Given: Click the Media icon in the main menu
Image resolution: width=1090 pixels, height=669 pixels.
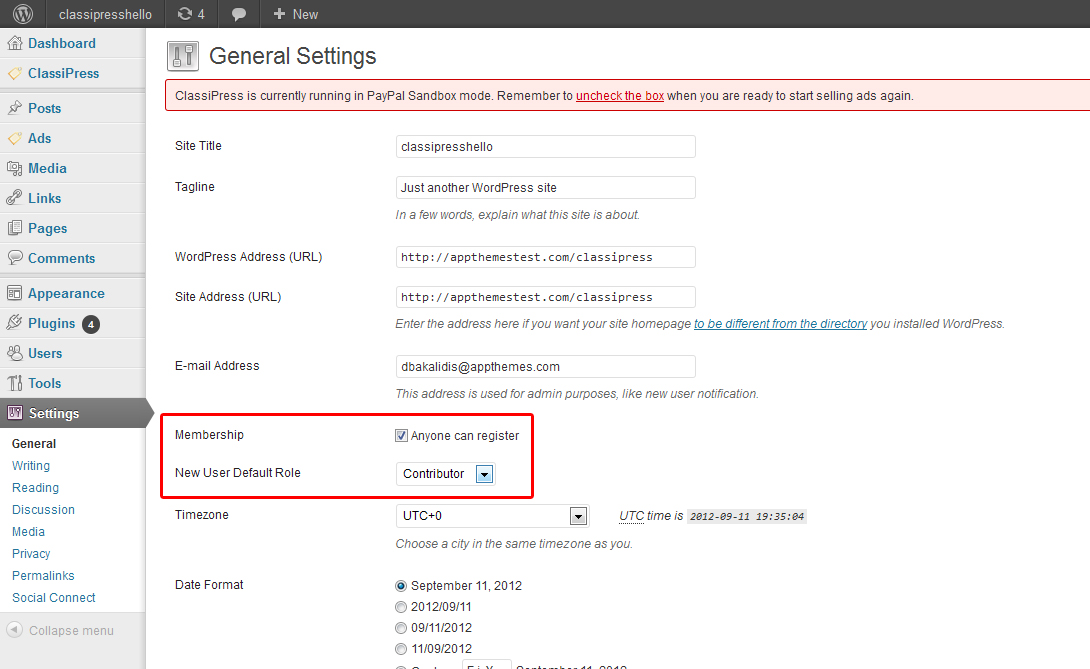Looking at the screenshot, I should point(15,168).
